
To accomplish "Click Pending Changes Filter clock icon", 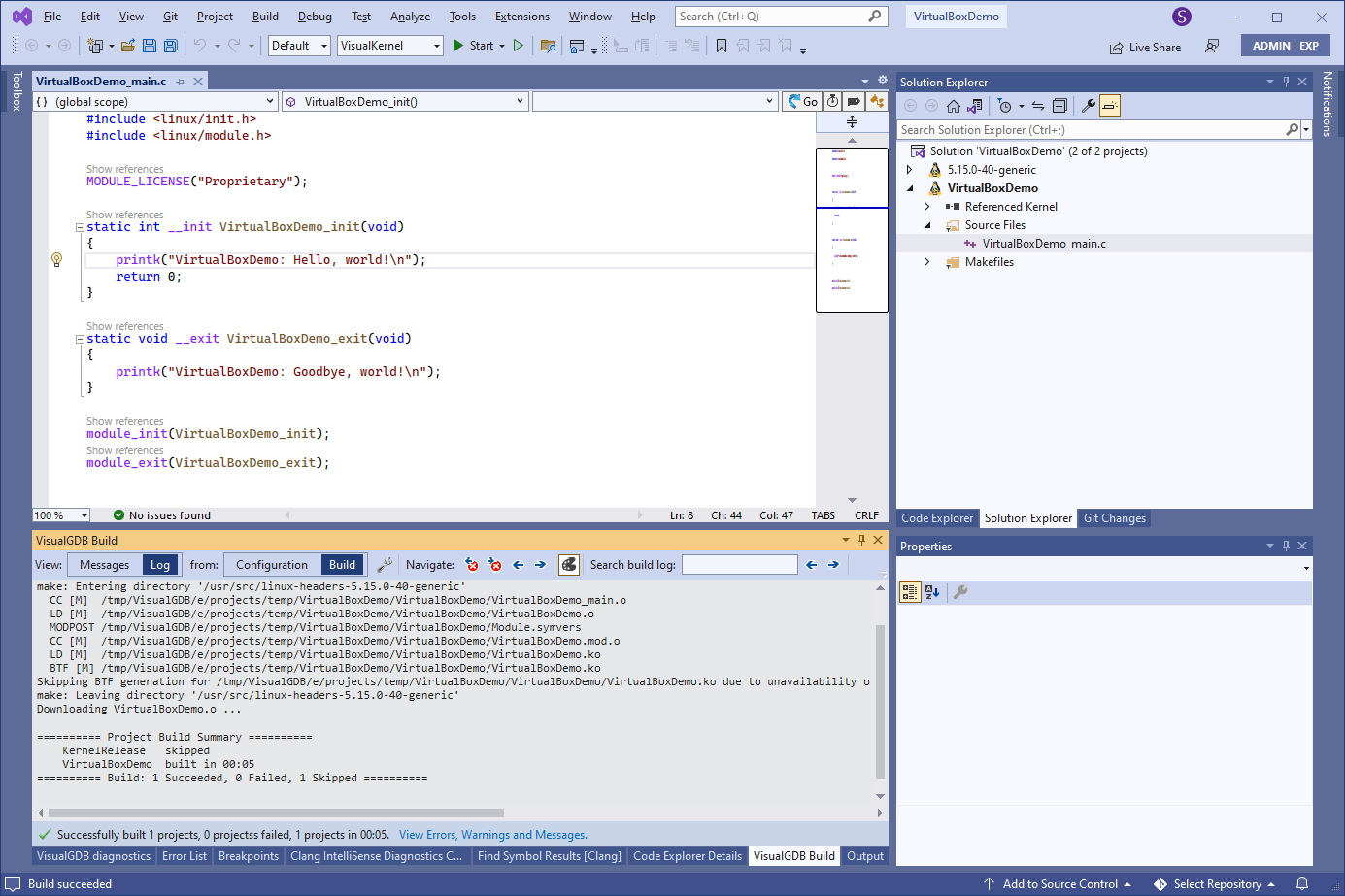I will tap(1005, 106).
